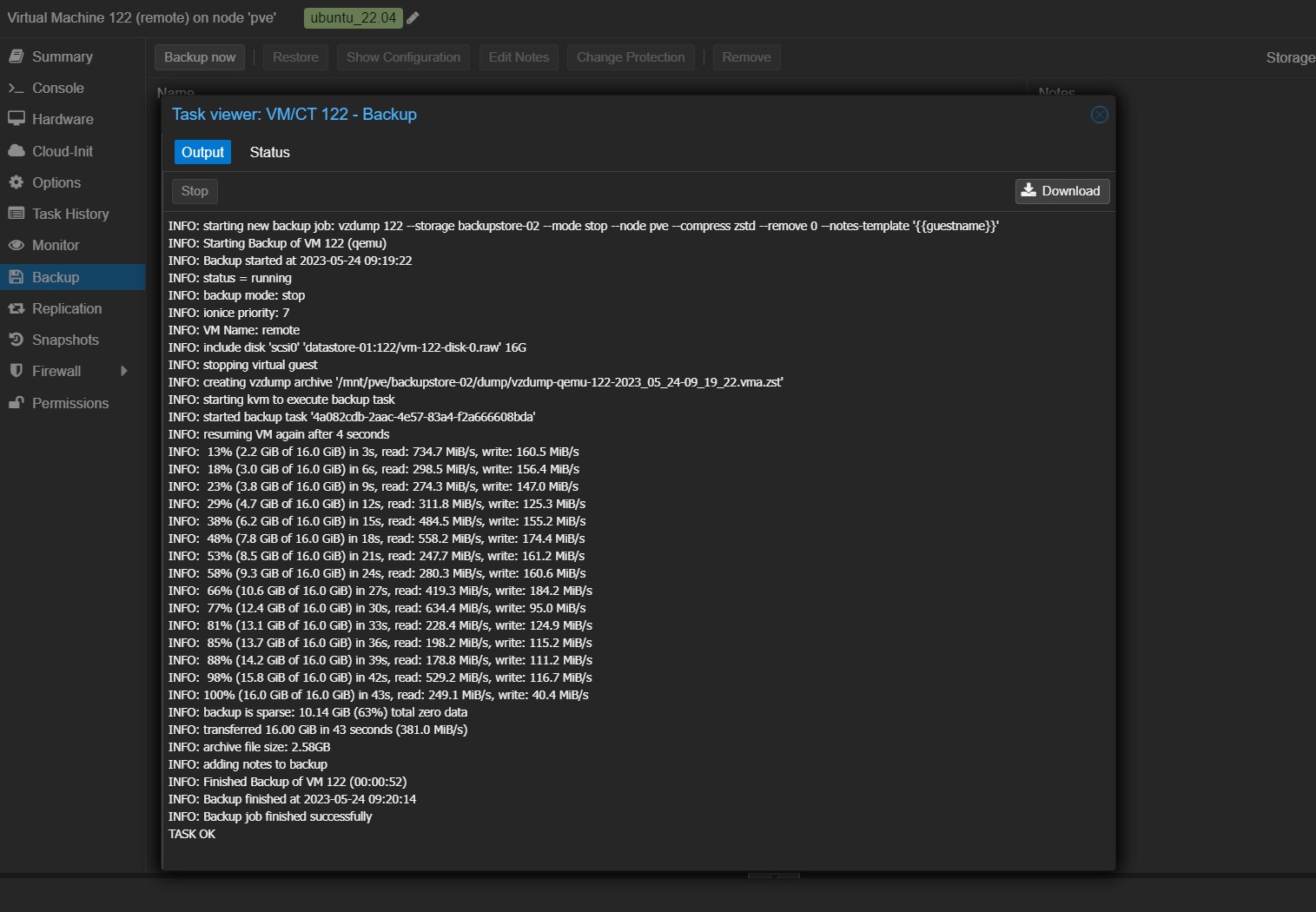Open Task History list
This screenshot has width=1316, height=912.
click(69, 214)
